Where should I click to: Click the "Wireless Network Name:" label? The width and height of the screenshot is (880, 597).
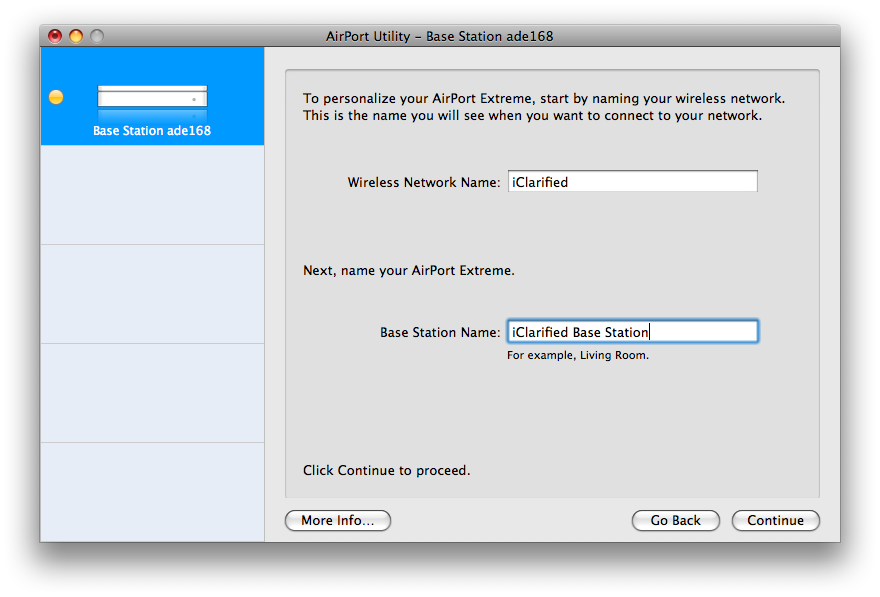[423, 183]
